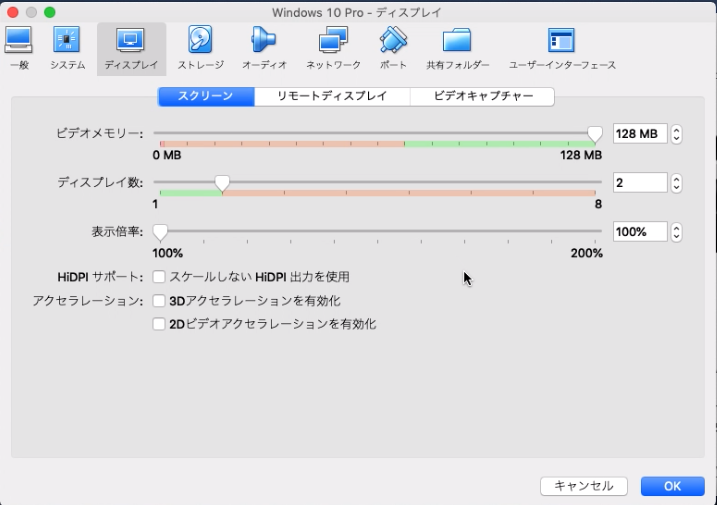Open the ネットワーク settings icon
The width and height of the screenshot is (717, 505).
click(333, 48)
